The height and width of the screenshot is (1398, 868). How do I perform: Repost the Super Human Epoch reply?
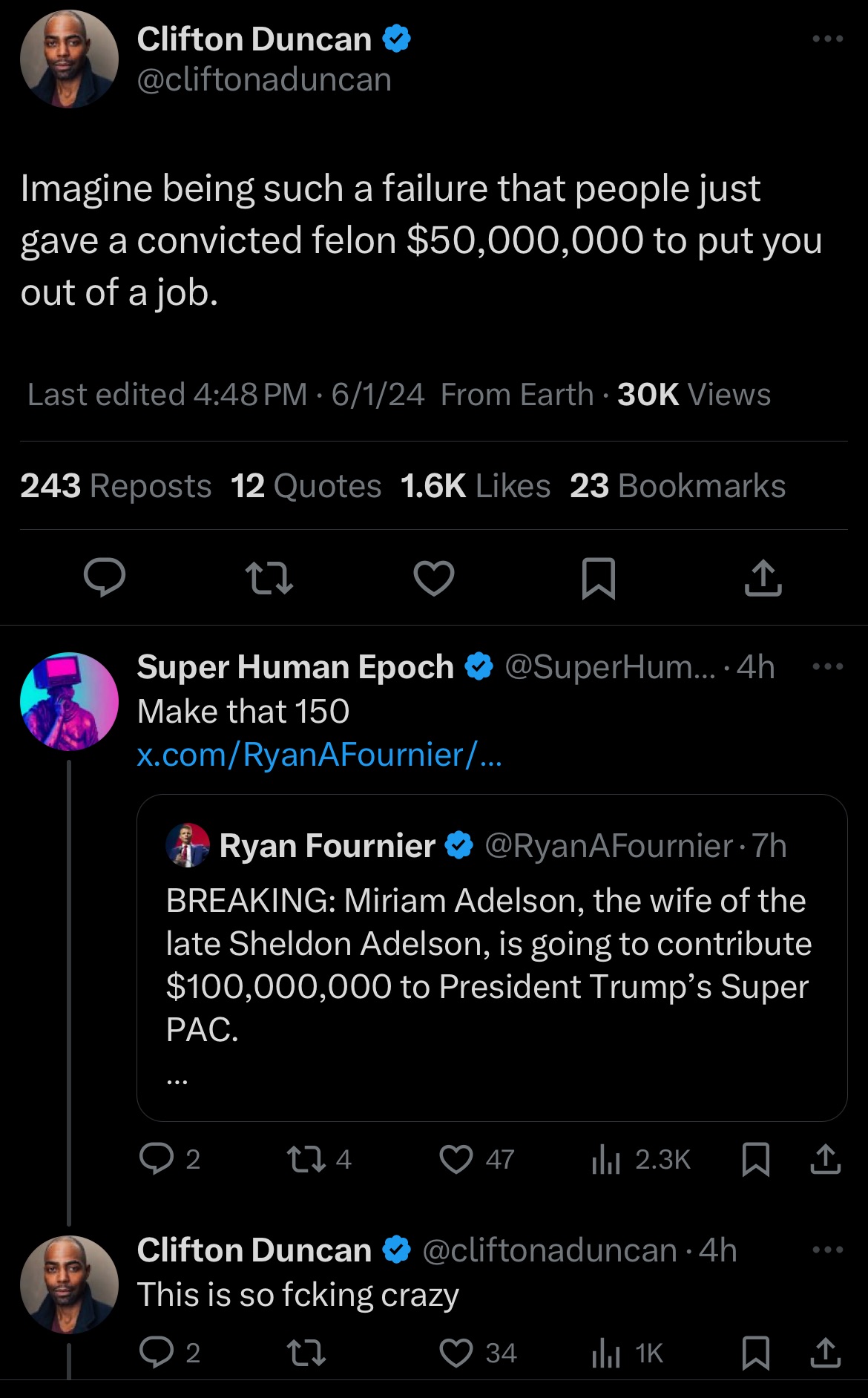(306, 1159)
